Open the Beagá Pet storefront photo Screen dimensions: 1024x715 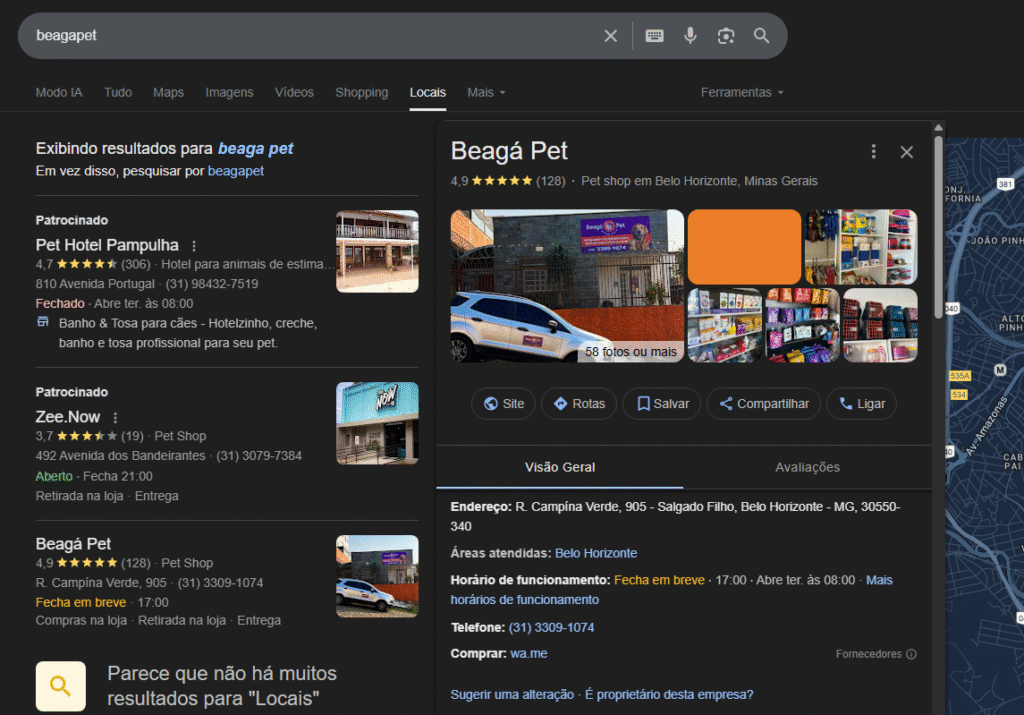tap(567, 285)
